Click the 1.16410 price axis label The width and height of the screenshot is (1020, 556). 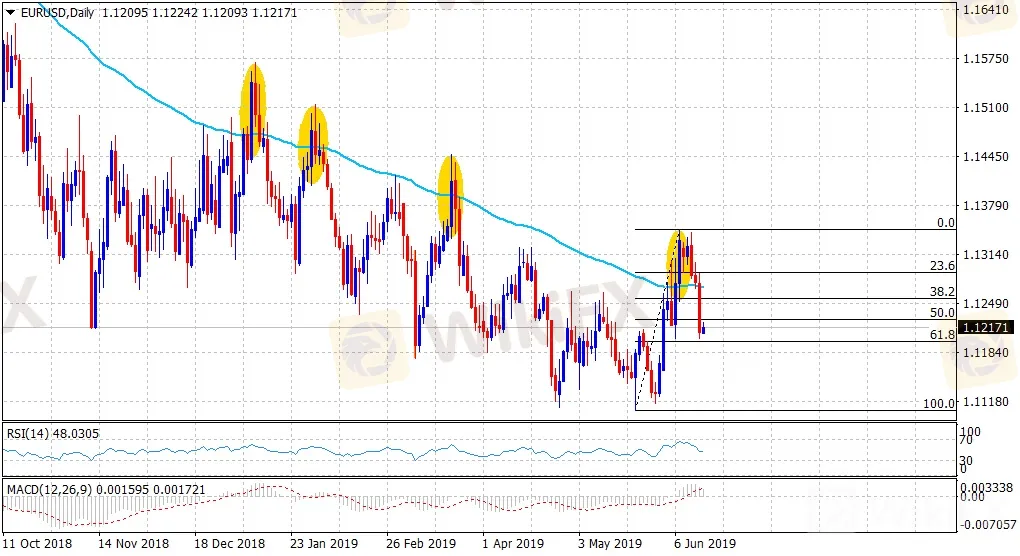click(x=984, y=9)
